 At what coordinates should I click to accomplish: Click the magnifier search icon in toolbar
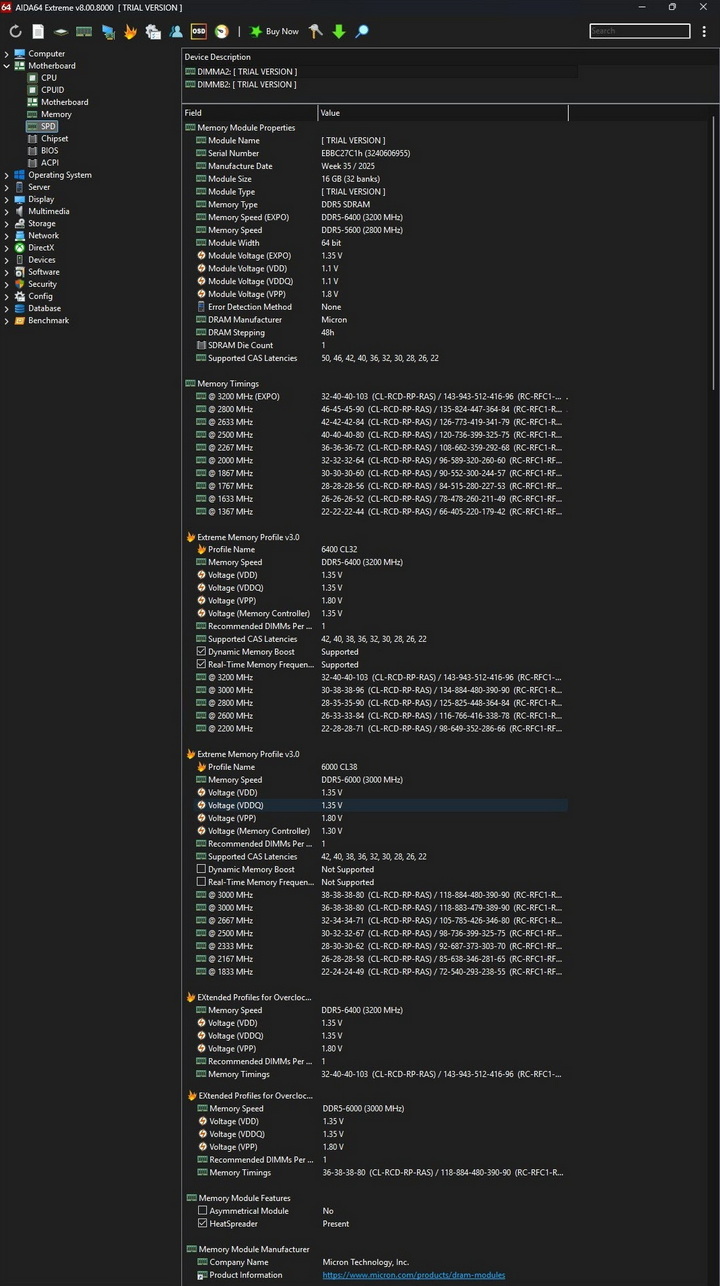362,32
